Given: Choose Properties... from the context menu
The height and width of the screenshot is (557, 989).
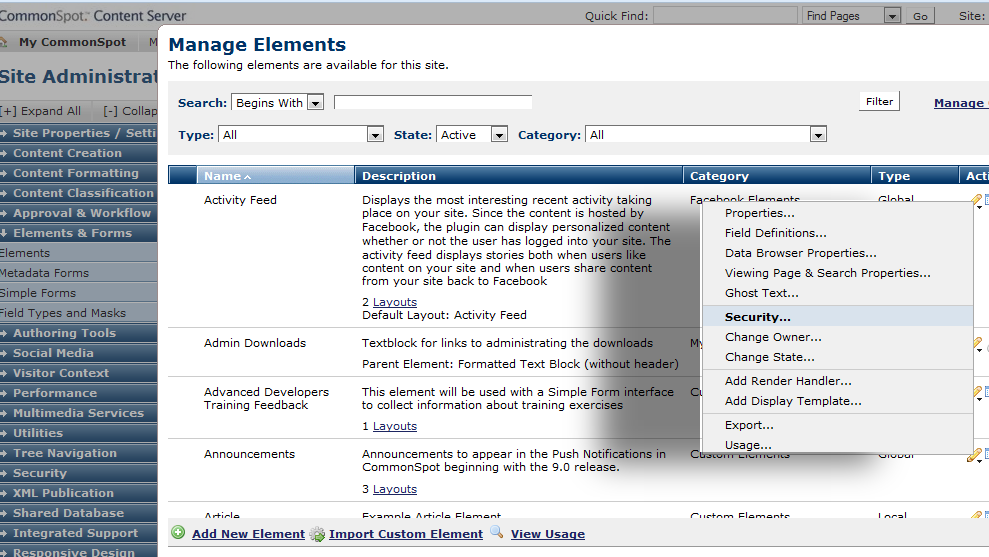Looking at the screenshot, I should point(837,213).
